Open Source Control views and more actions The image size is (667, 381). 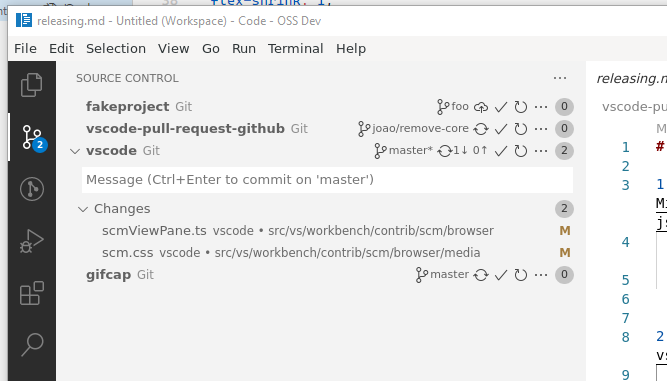(560, 78)
